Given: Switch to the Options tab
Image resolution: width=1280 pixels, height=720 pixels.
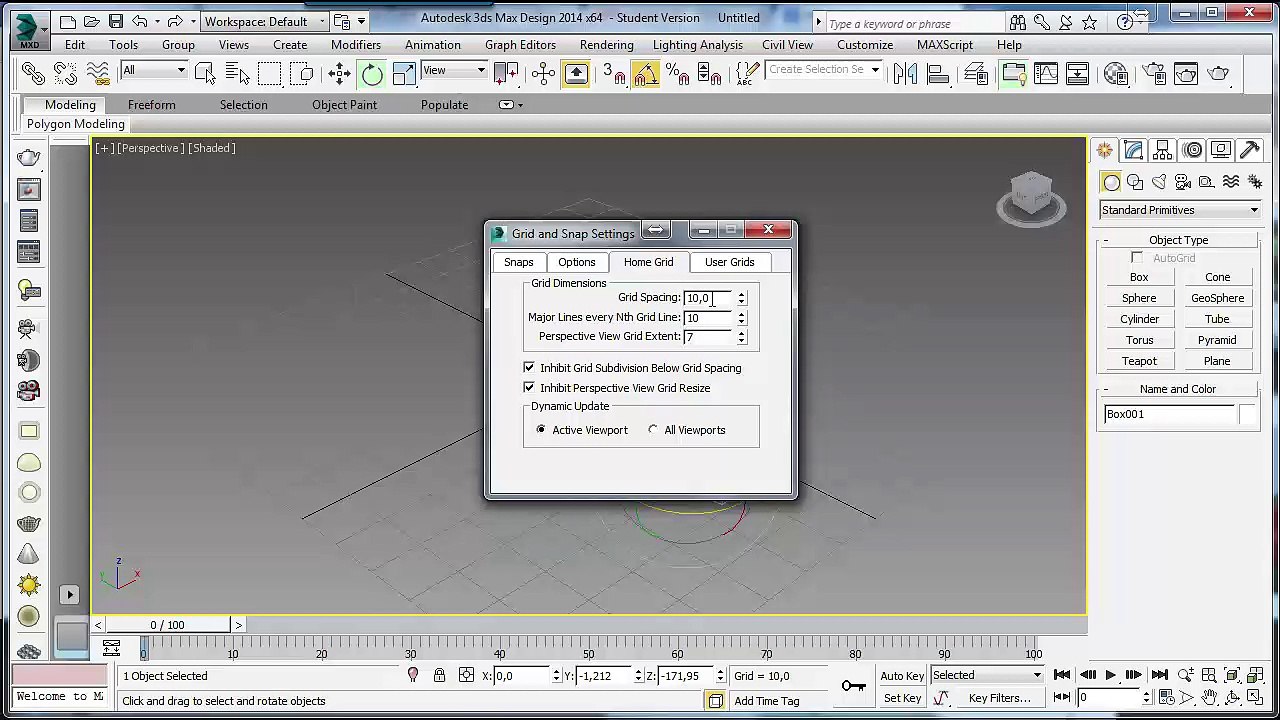Looking at the screenshot, I should tap(577, 262).
